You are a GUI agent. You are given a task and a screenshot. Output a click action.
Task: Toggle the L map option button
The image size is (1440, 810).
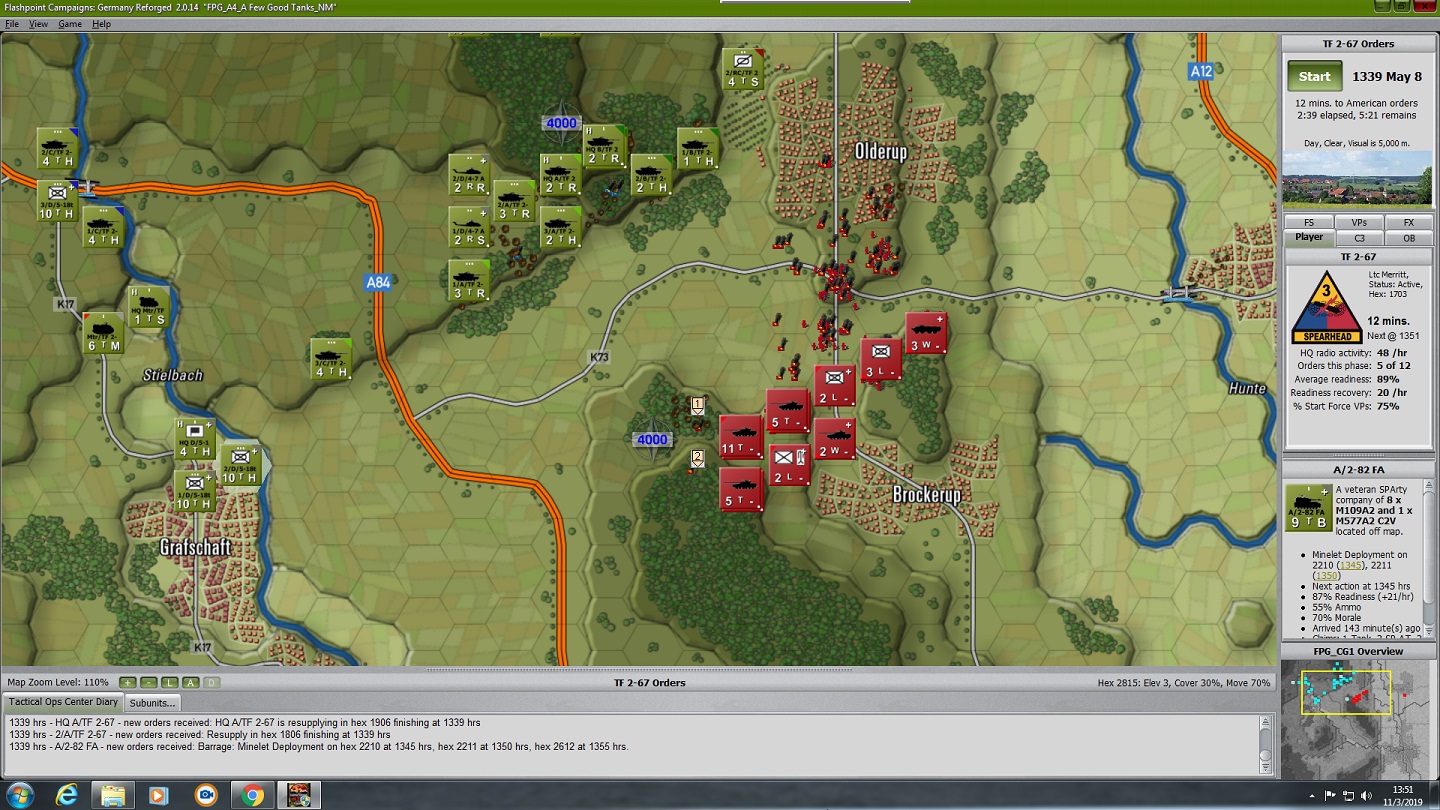(x=170, y=683)
